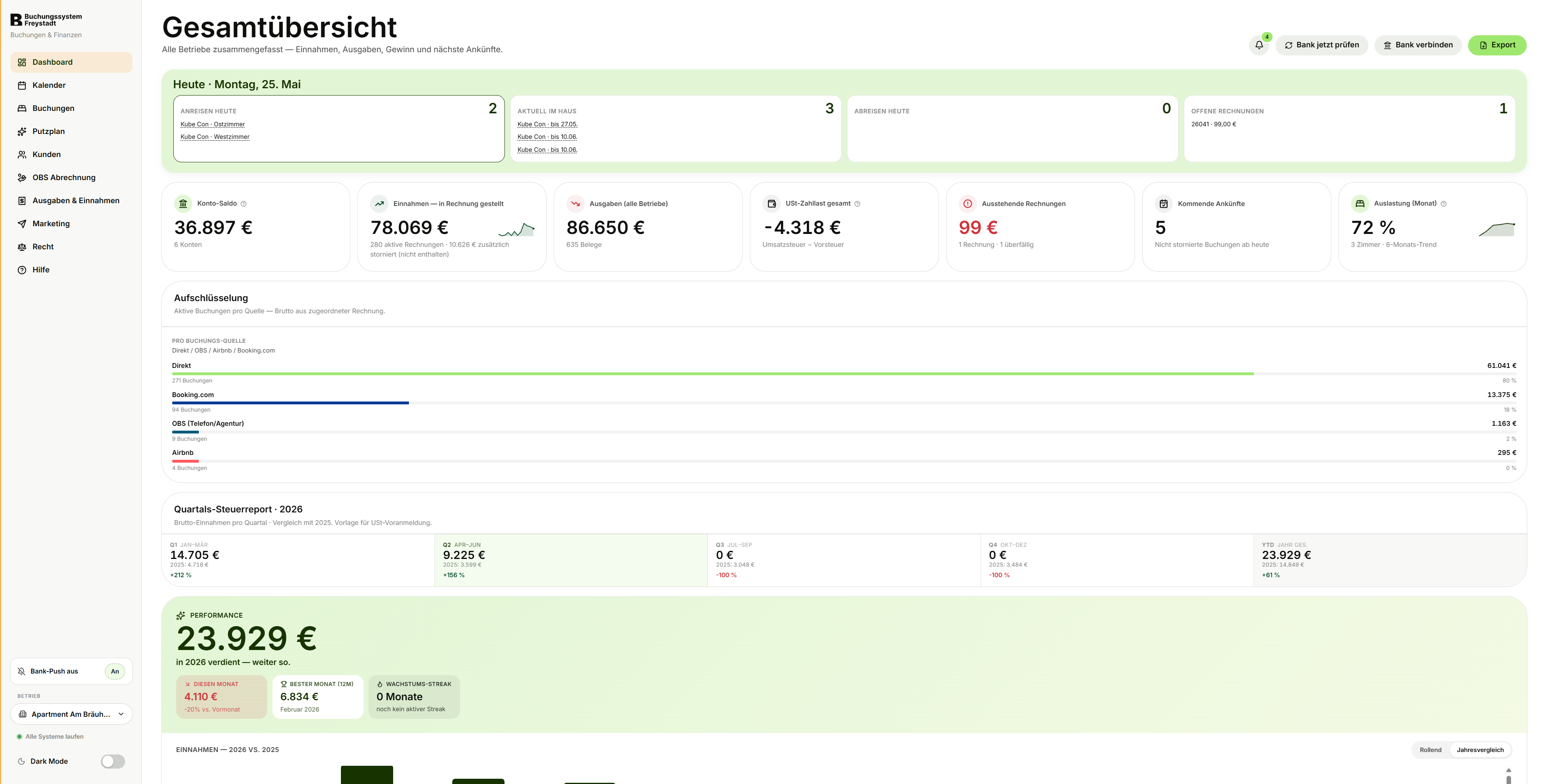This screenshot has width=1543, height=784.
Task: Open the Kube Con · Ostzimmer arrival link
Action: [213, 125]
